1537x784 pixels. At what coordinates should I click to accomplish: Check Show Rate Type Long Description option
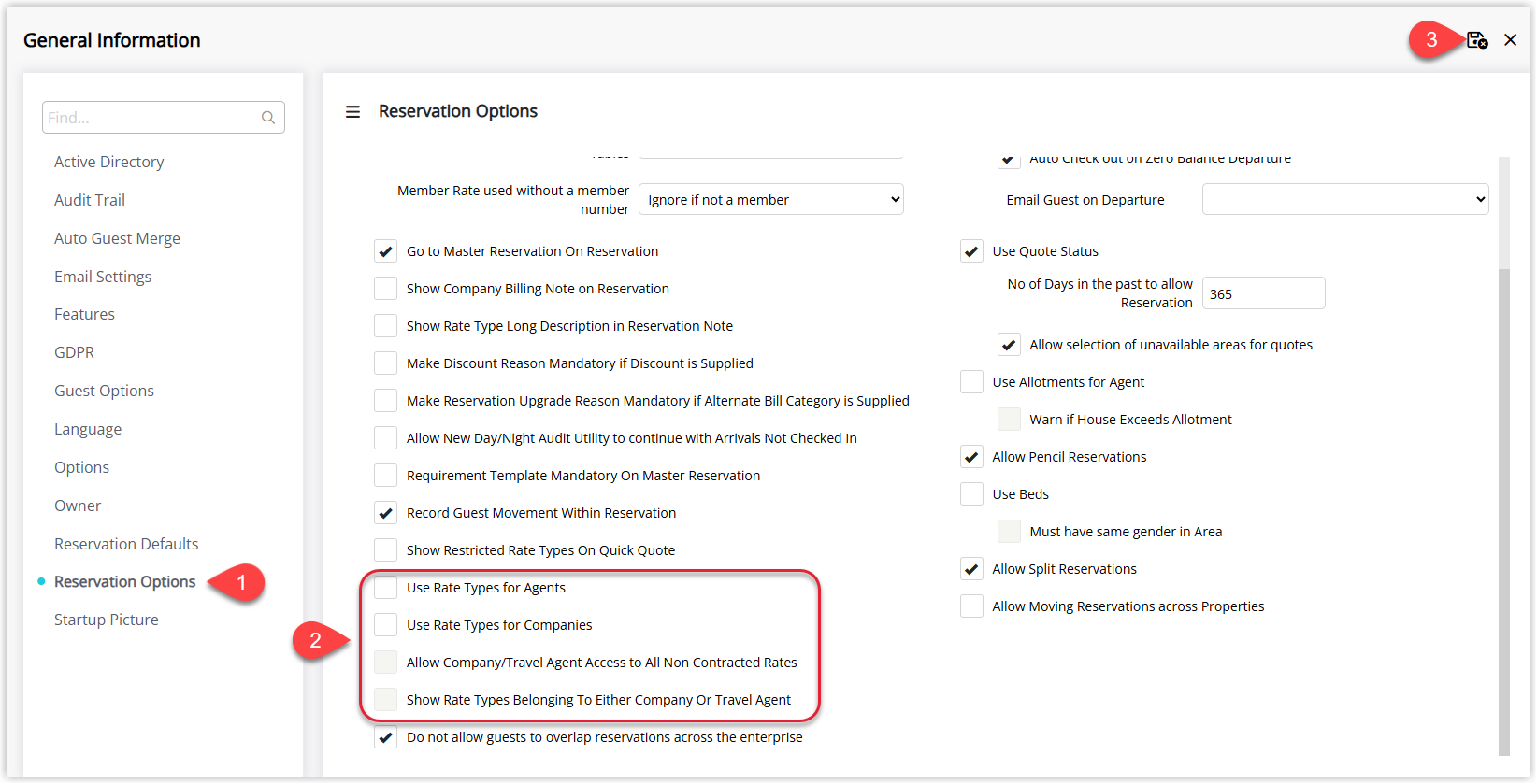[x=385, y=326]
